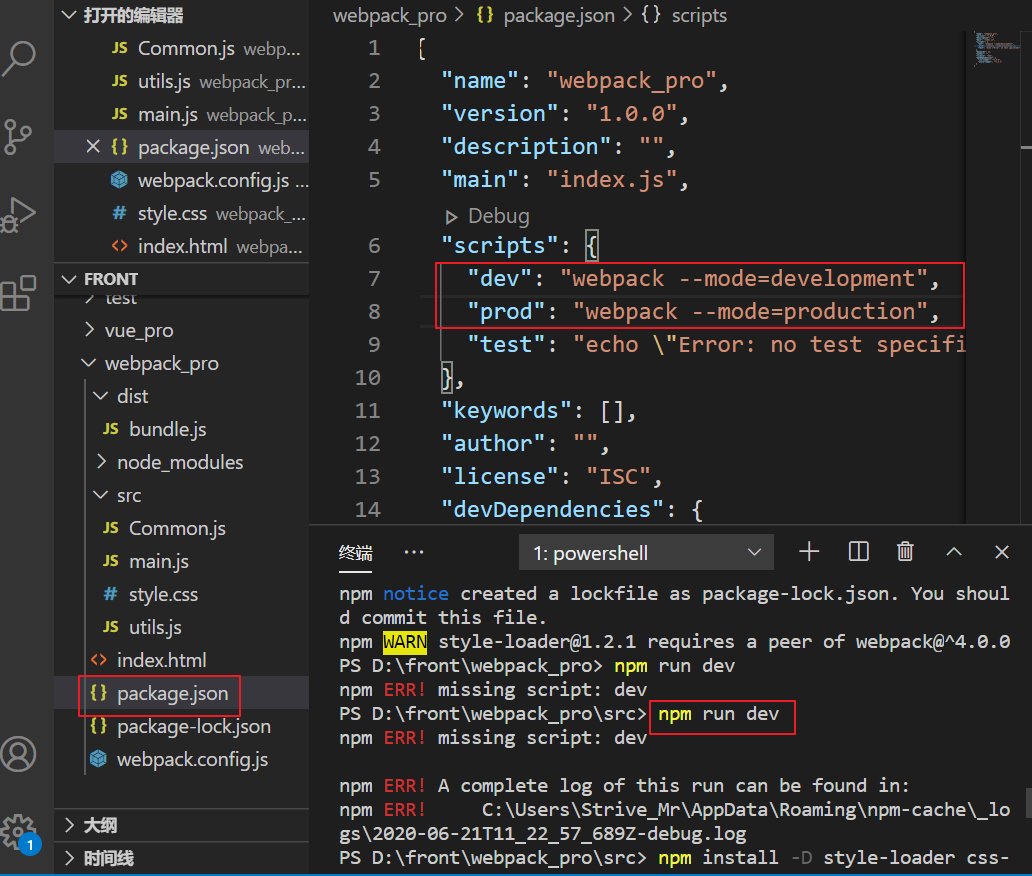Open the Run and Debug view
This screenshot has height=876, width=1032.
pyautogui.click(x=18, y=215)
